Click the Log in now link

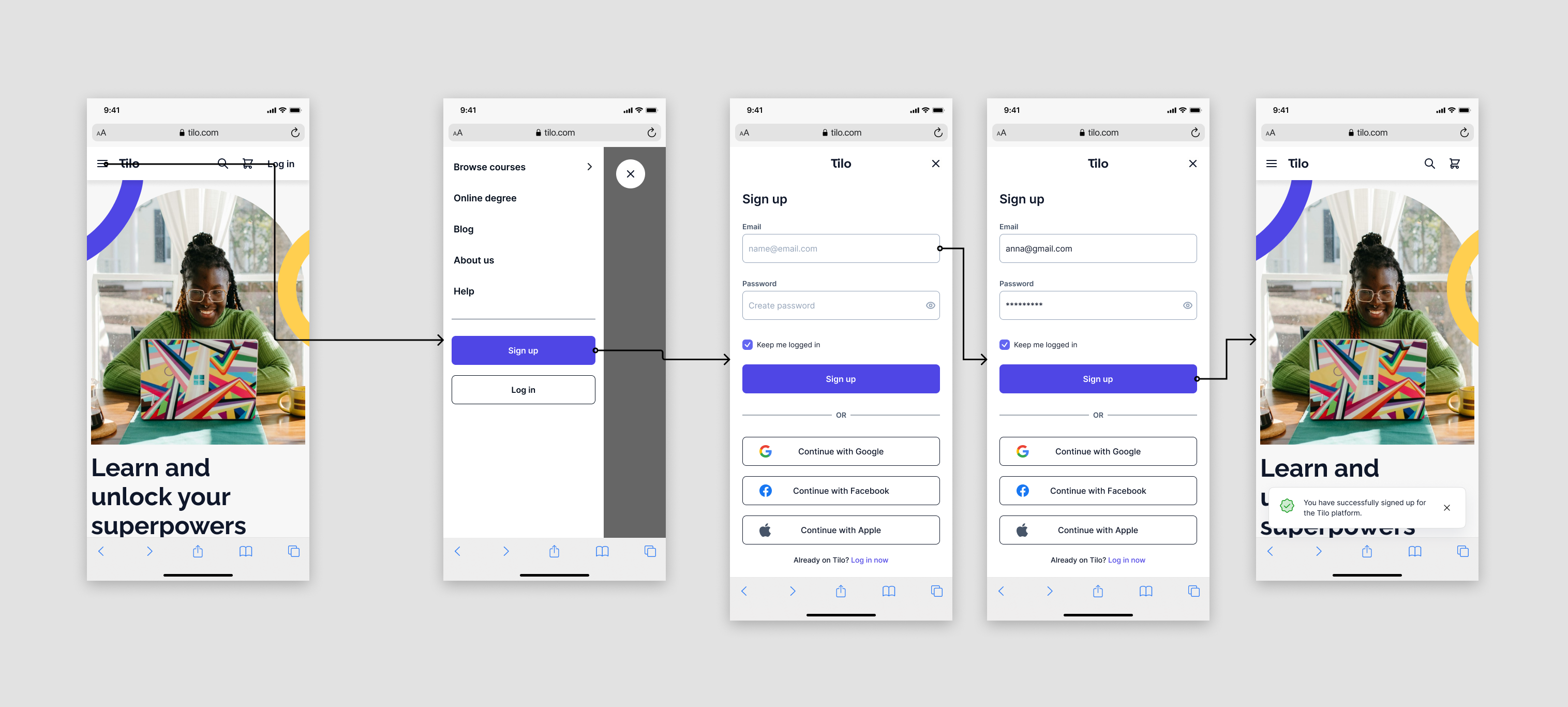(869, 559)
